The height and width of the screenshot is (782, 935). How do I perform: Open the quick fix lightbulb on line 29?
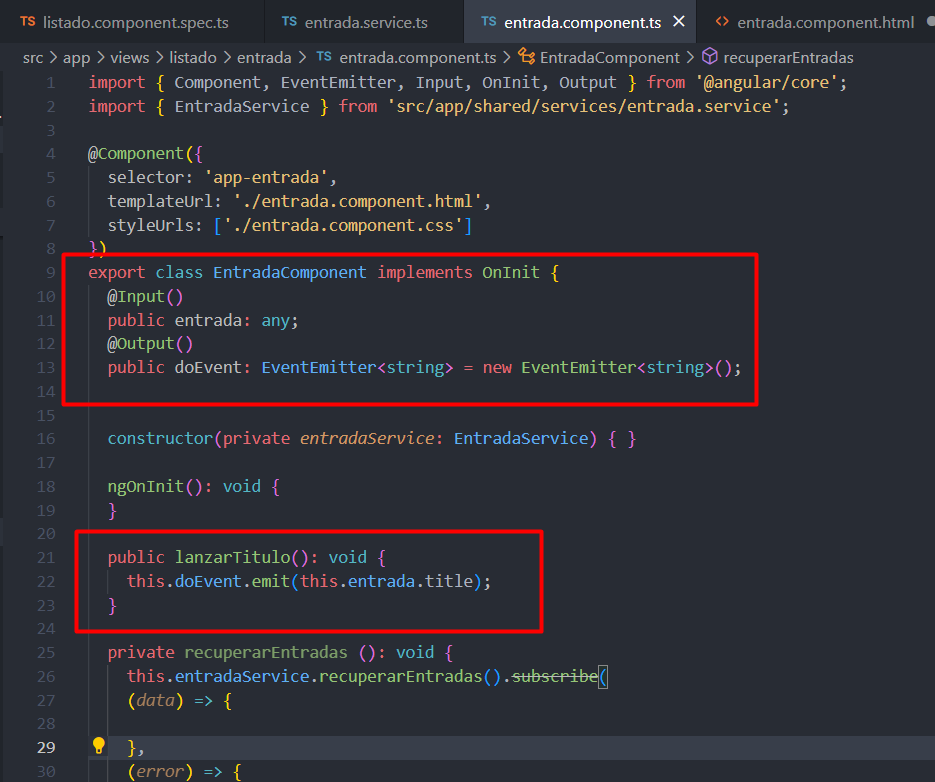[97, 745]
